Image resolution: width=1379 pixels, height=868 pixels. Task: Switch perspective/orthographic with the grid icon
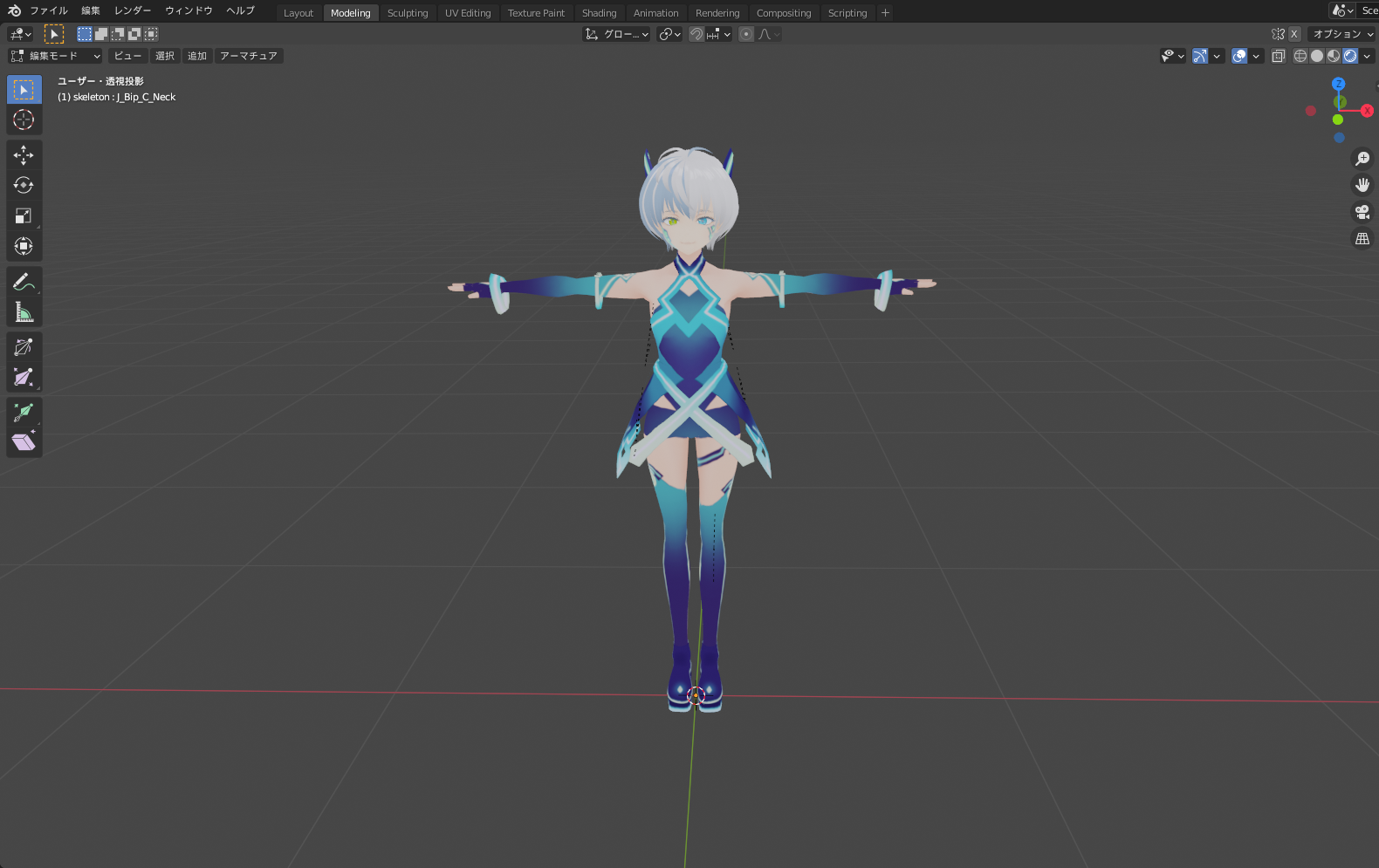pyautogui.click(x=1362, y=238)
